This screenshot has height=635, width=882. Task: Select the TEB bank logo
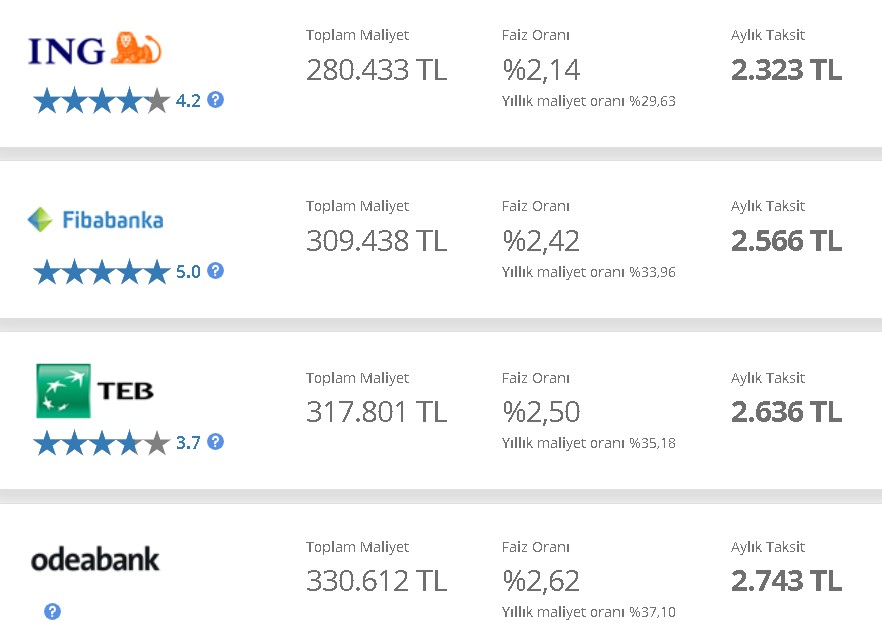(95, 390)
